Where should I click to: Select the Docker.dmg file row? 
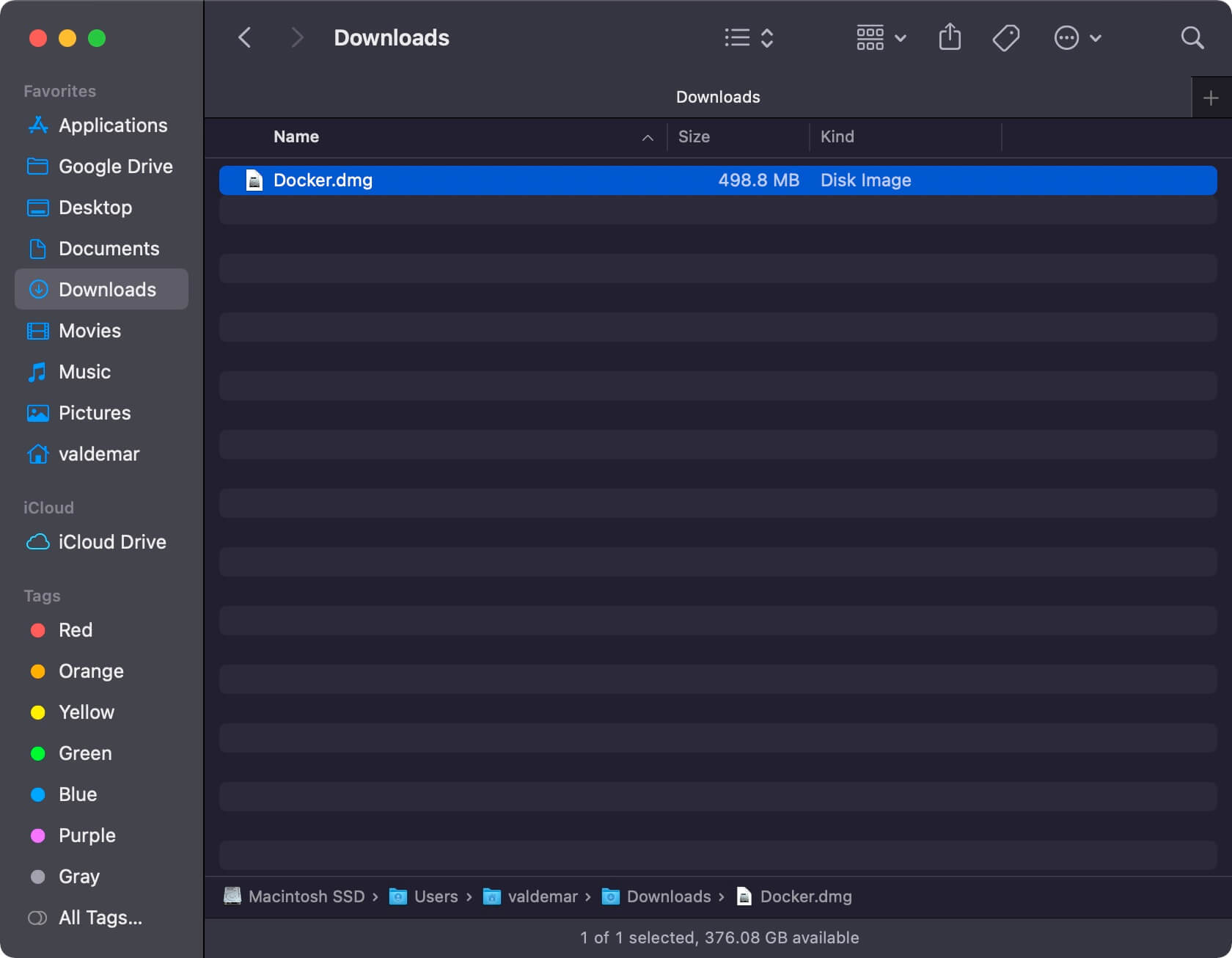pyautogui.click(x=718, y=180)
